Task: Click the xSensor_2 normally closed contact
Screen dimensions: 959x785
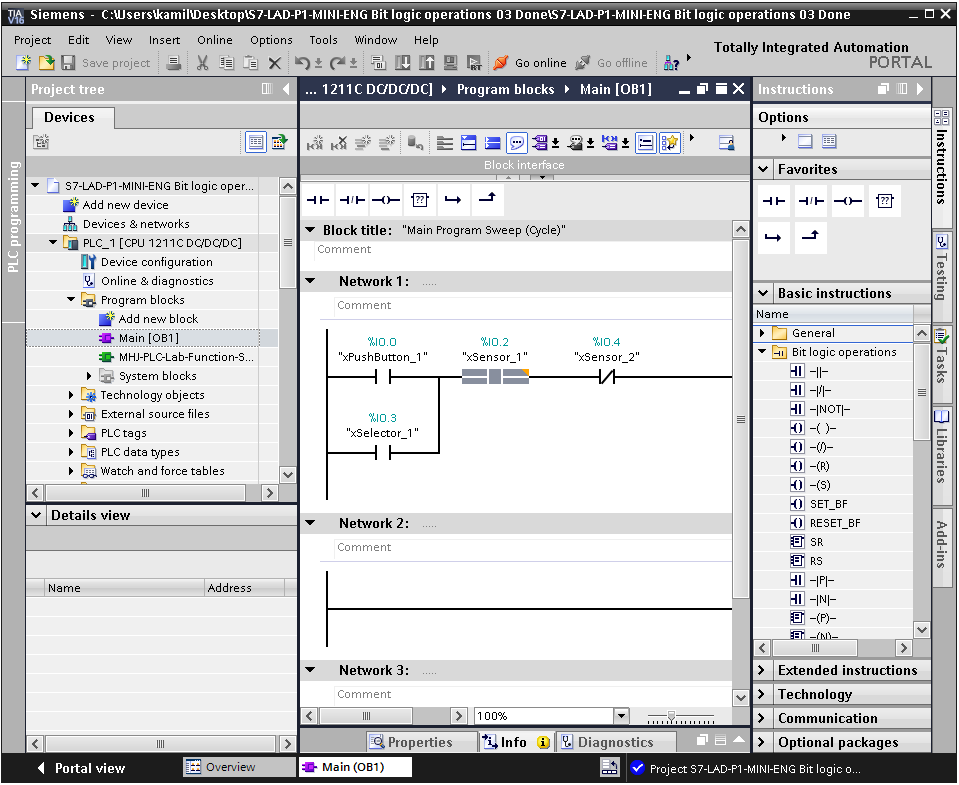Action: 607,377
